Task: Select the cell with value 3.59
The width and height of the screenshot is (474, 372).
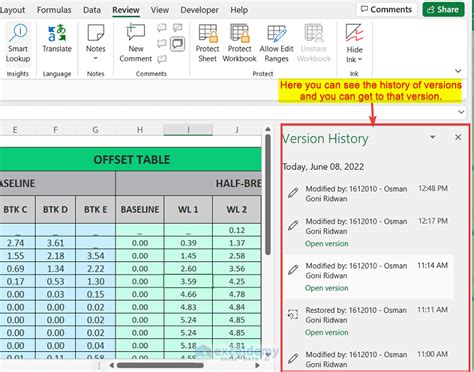Action: (188, 281)
